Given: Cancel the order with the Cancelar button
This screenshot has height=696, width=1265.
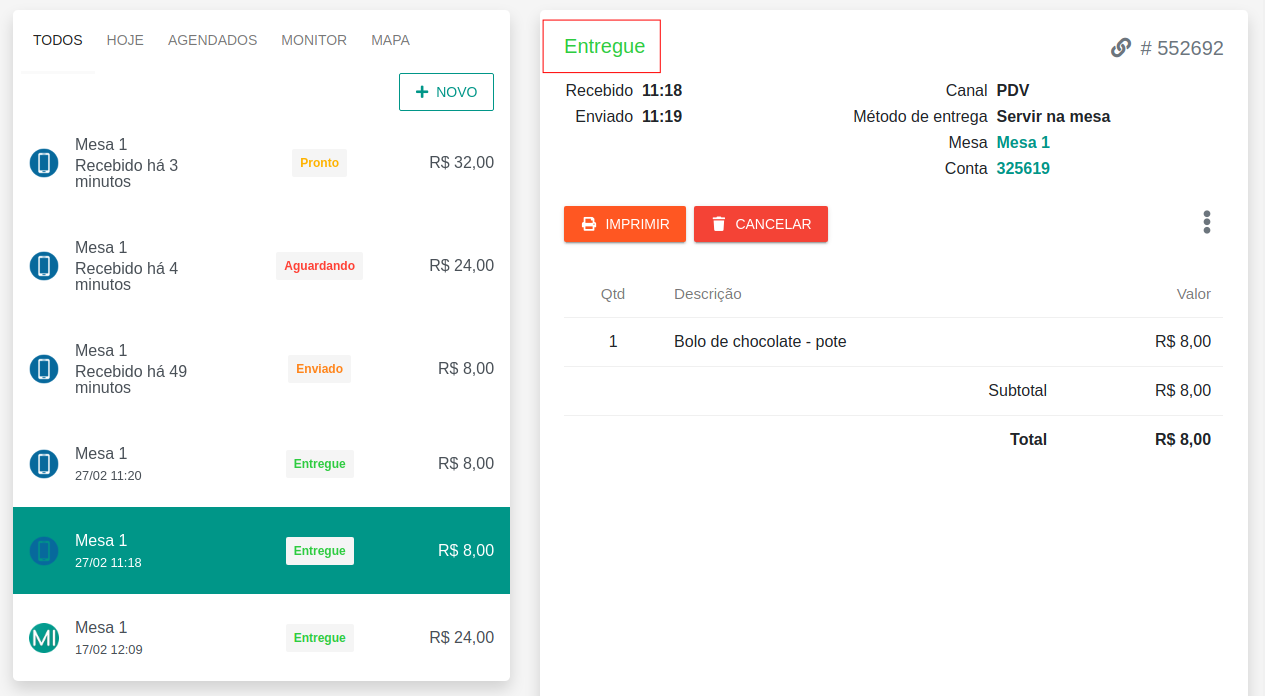Looking at the screenshot, I should (760, 224).
